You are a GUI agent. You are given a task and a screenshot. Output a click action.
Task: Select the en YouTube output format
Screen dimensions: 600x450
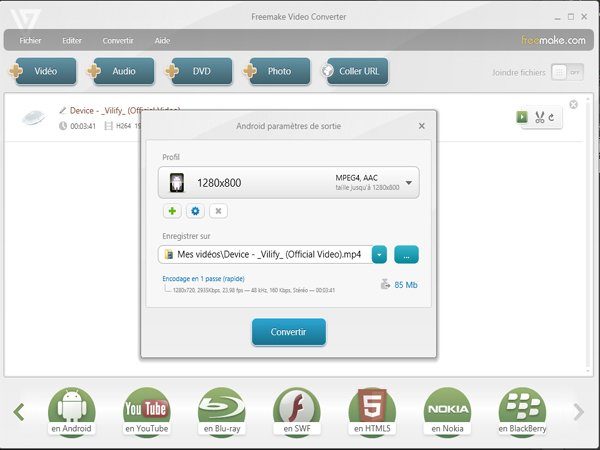click(147, 411)
